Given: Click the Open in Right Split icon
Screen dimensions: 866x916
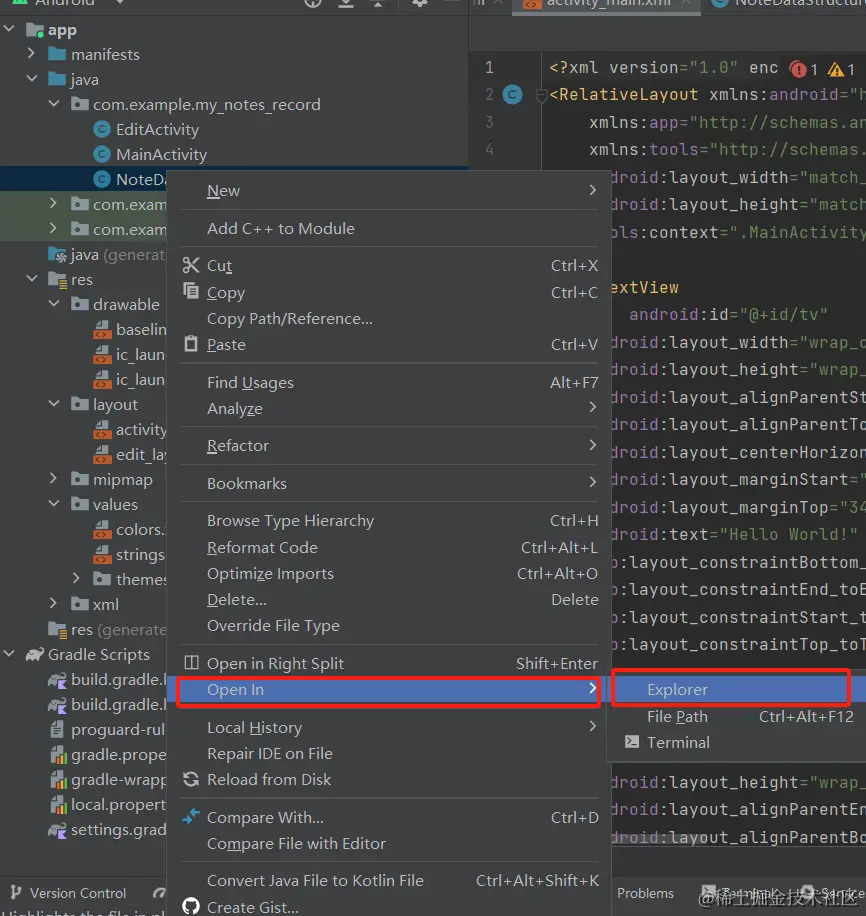Looking at the screenshot, I should click(191, 662).
